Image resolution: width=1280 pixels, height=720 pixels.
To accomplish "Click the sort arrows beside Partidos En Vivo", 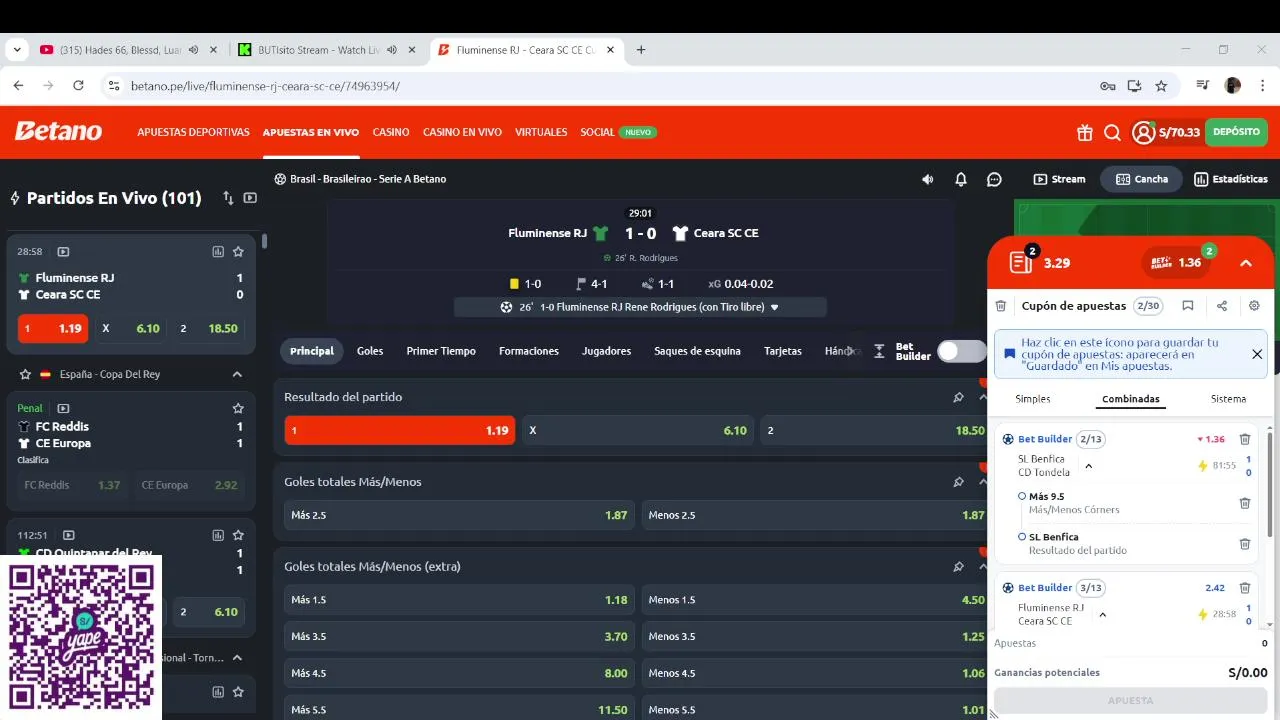I will point(228,198).
